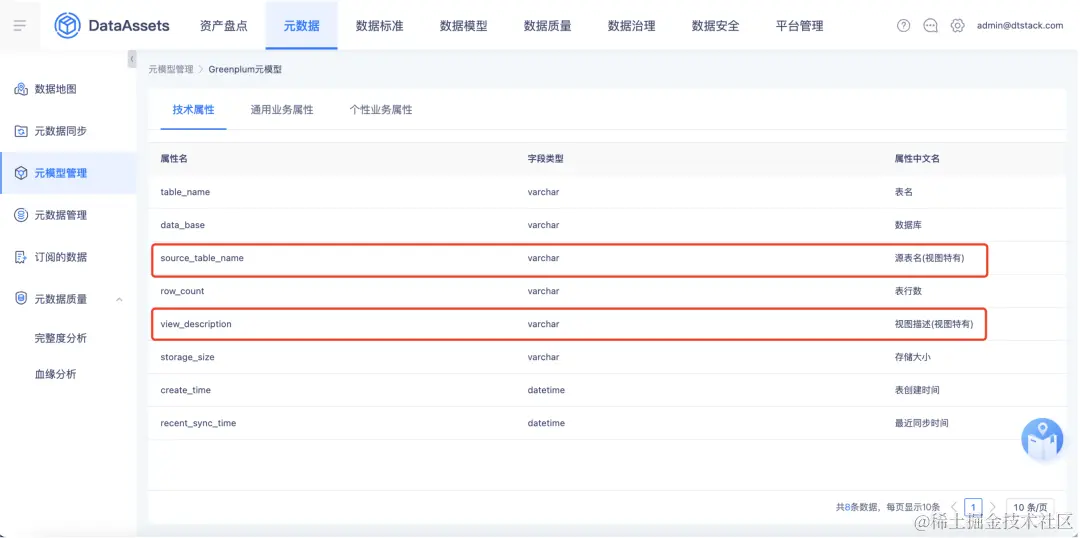Switch to the 个性业务属性 tab
The height and width of the screenshot is (538, 1080).
[381, 110]
